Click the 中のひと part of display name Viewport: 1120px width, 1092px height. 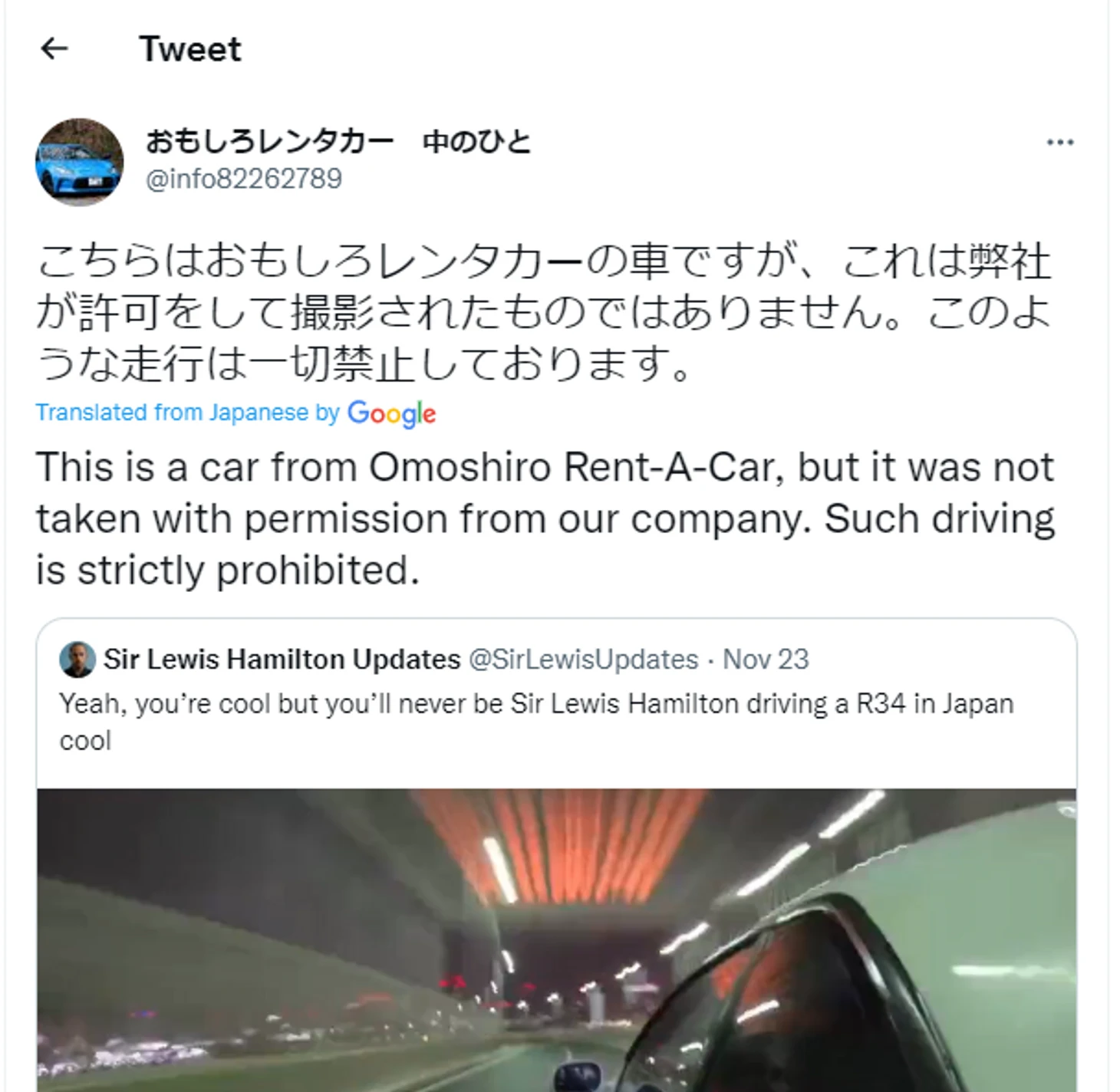point(476,142)
